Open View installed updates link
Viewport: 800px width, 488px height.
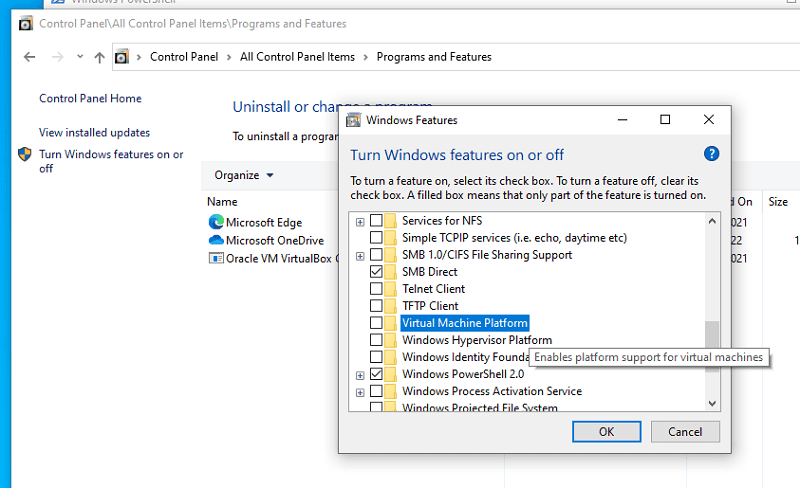point(94,133)
